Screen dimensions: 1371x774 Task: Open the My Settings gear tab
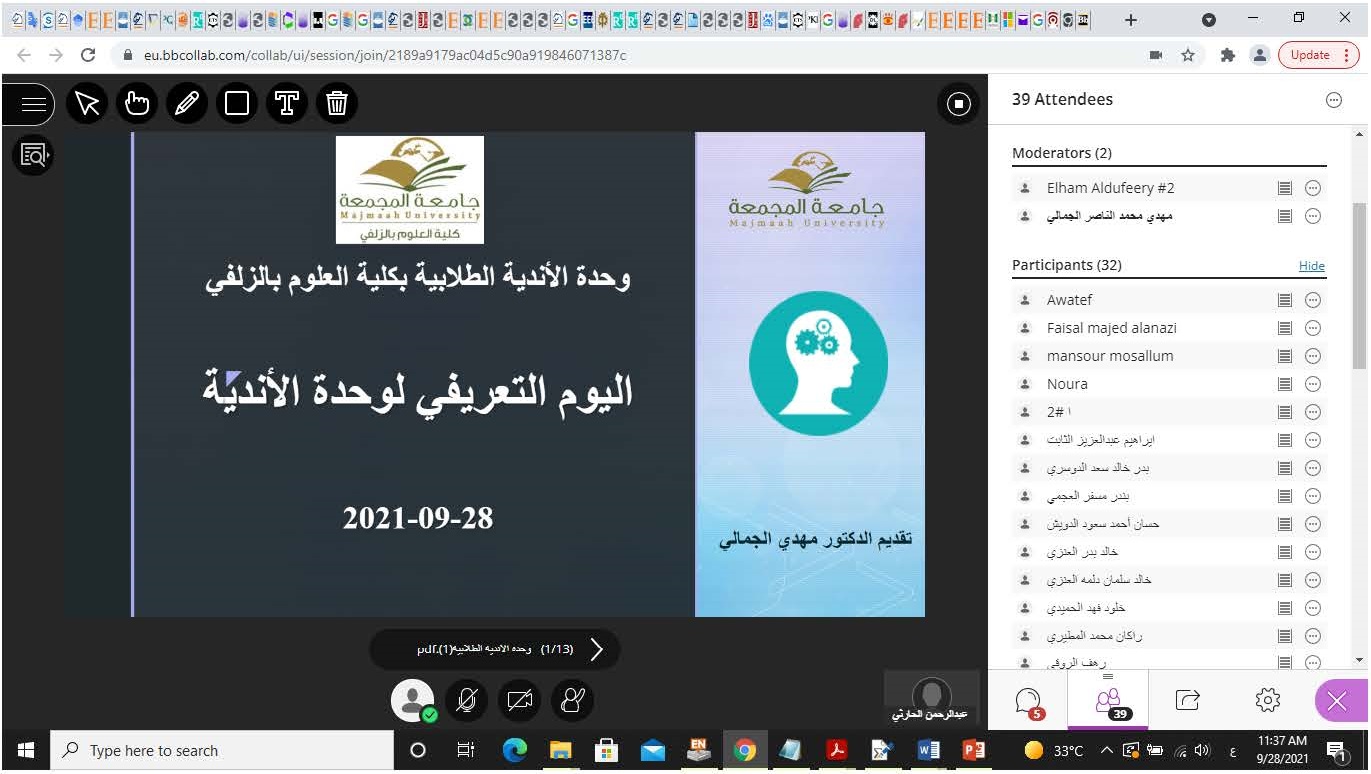1267,701
